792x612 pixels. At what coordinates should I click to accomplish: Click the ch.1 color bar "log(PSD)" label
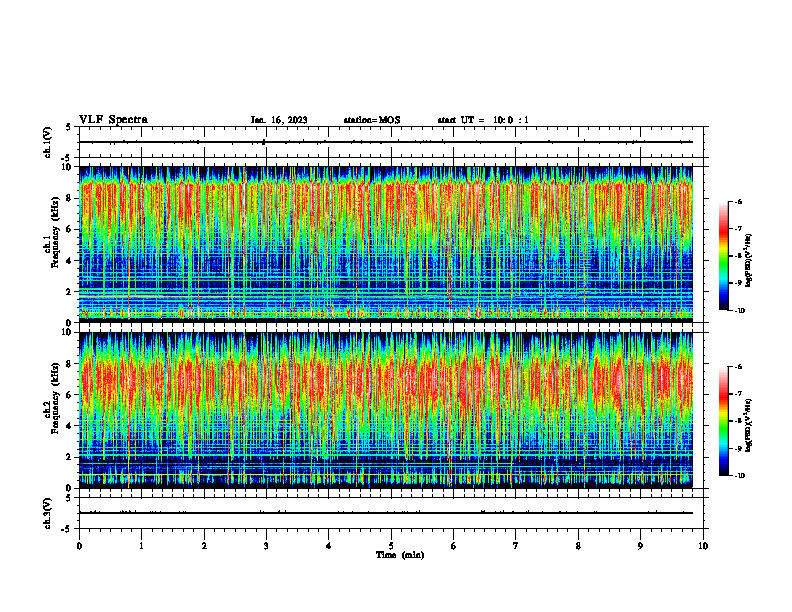point(750,261)
